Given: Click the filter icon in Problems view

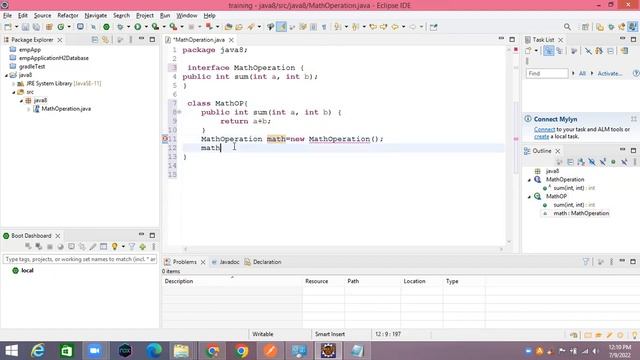Looking at the screenshot, I should click(586, 262).
